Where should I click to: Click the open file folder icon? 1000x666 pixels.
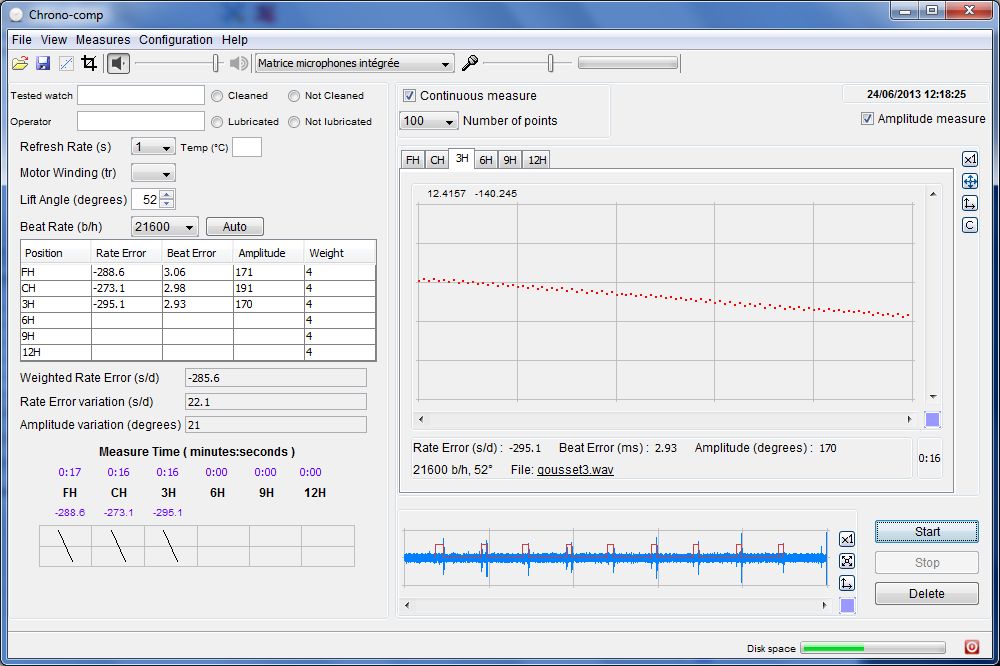pos(20,63)
